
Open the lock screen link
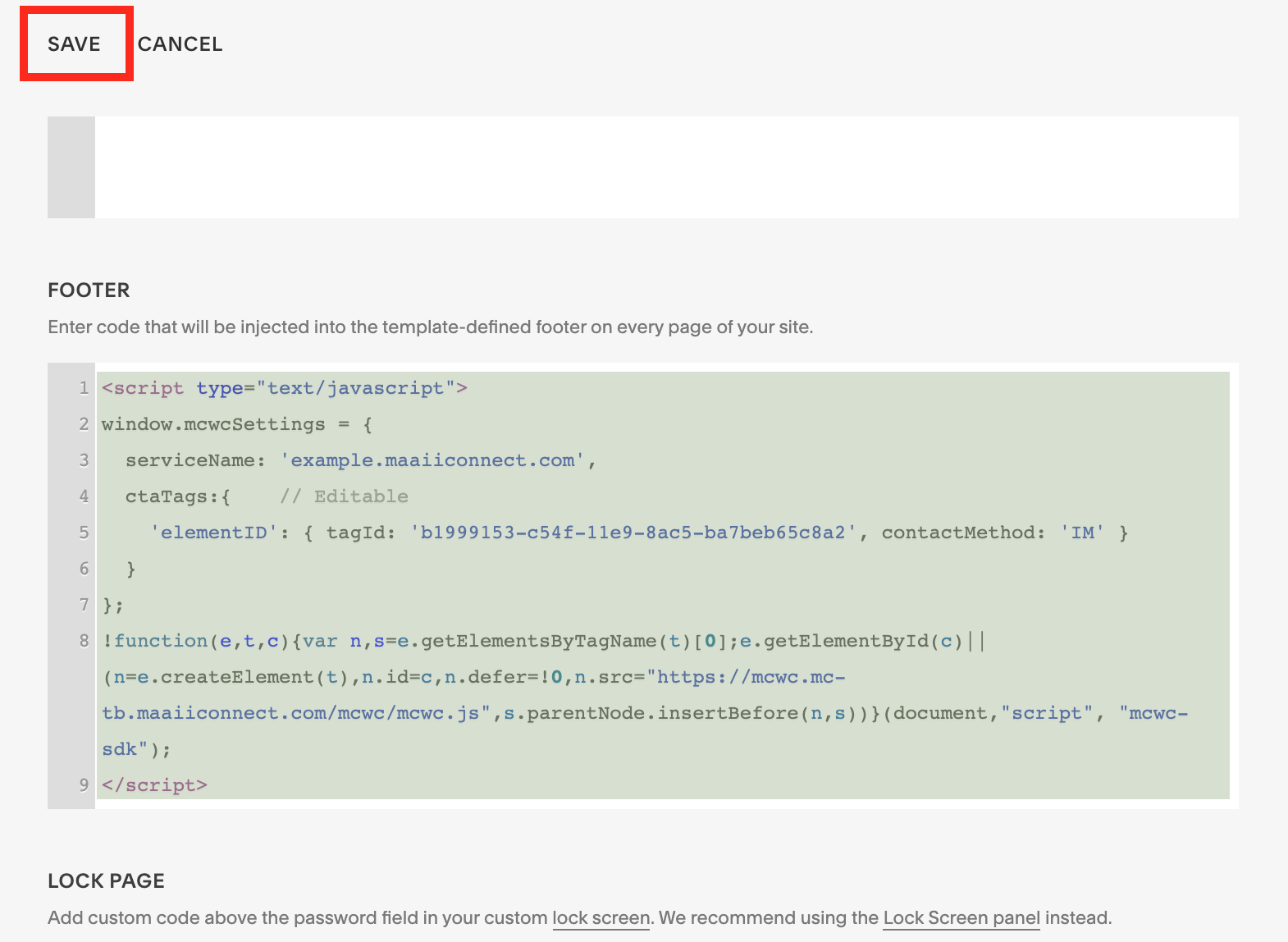tap(601, 918)
